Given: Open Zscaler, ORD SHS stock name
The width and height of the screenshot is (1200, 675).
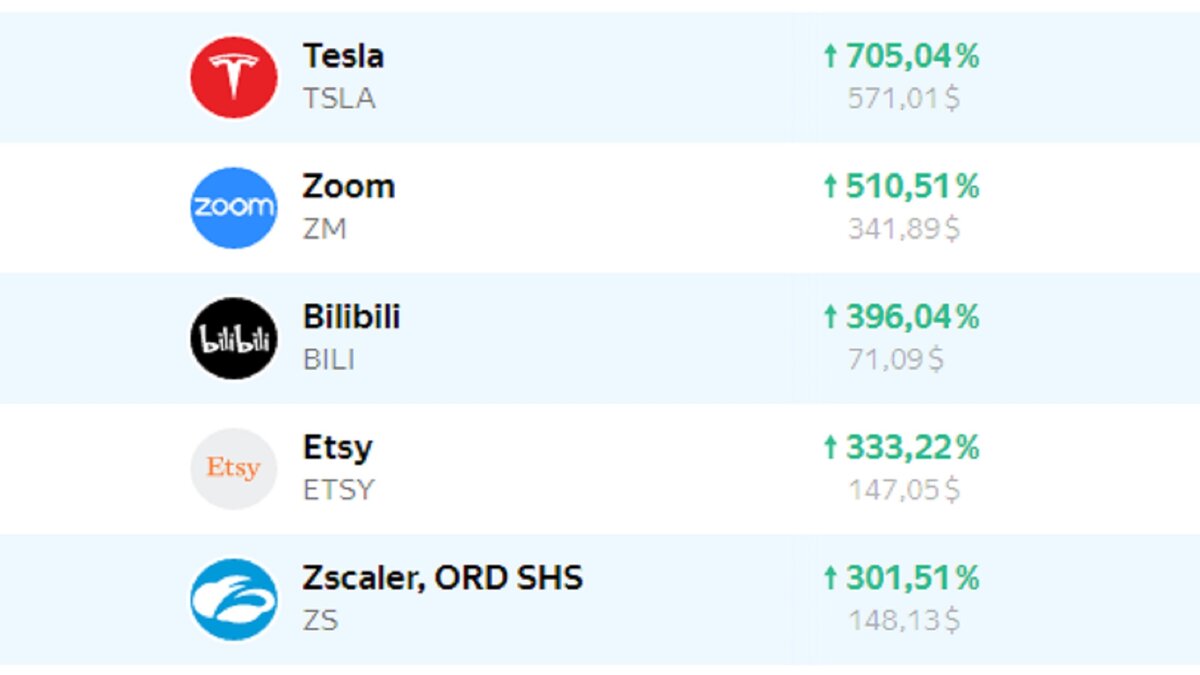Looking at the screenshot, I should click(x=443, y=578).
